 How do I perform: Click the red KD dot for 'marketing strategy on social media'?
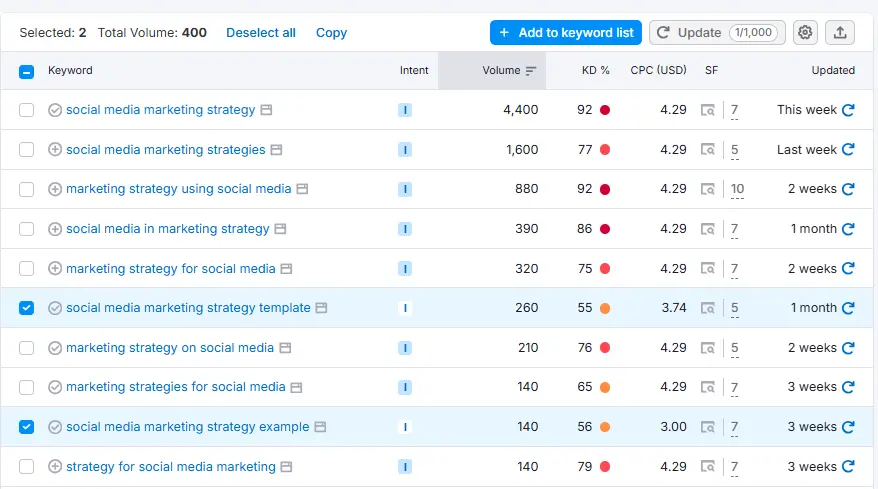(605, 348)
